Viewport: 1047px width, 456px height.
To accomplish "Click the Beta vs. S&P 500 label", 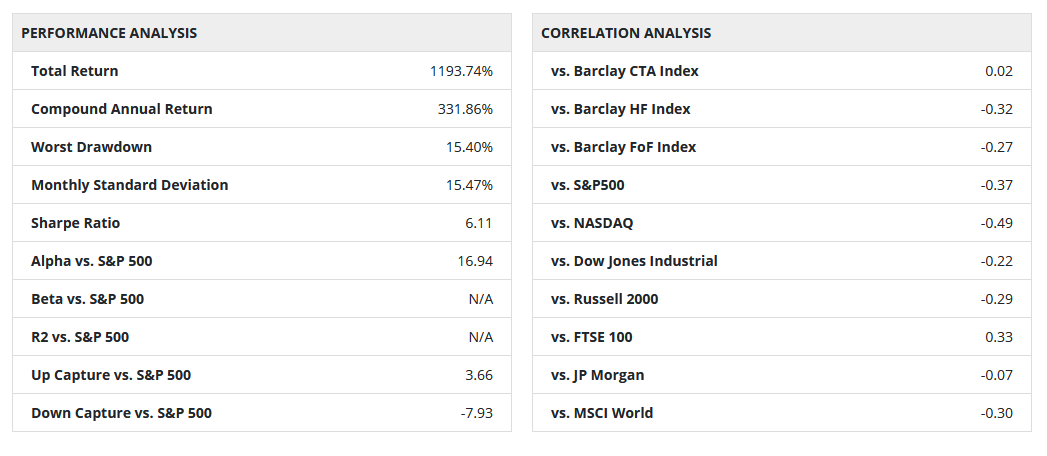I will pyautogui.click(x=88, y=299).
